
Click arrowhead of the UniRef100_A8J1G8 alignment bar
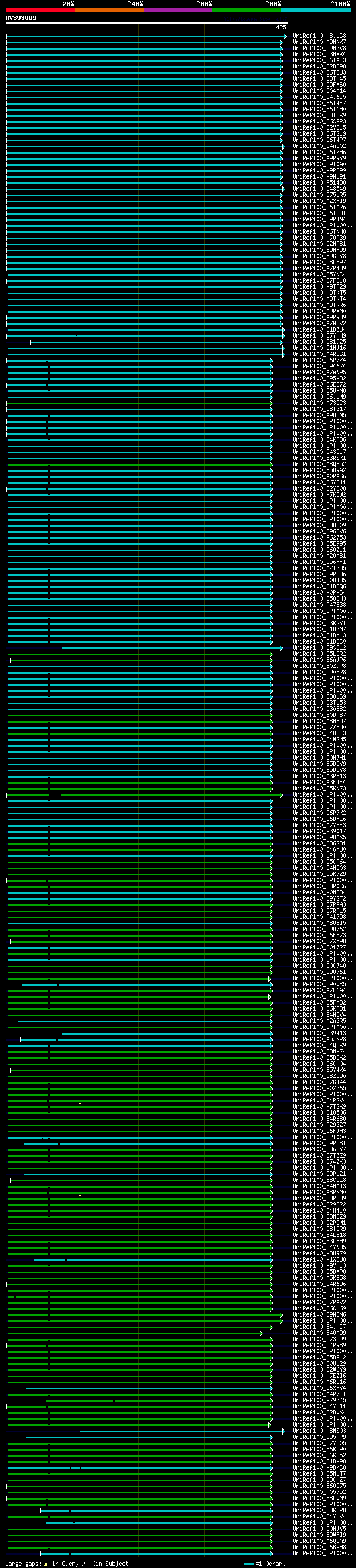pyautogui.click(x=285, y=37)
